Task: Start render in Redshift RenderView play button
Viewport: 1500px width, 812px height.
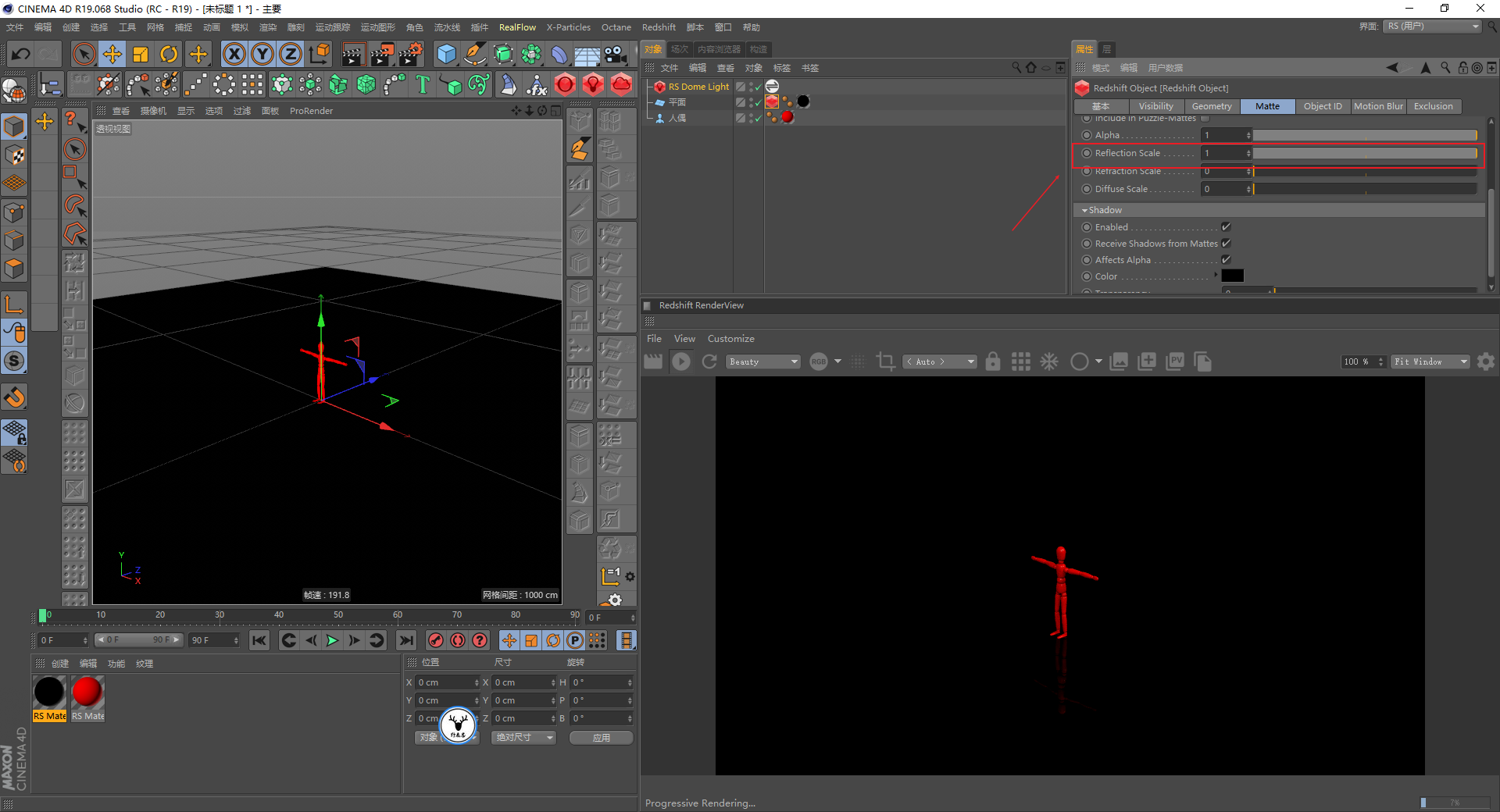Action: (x=681, y=361)
